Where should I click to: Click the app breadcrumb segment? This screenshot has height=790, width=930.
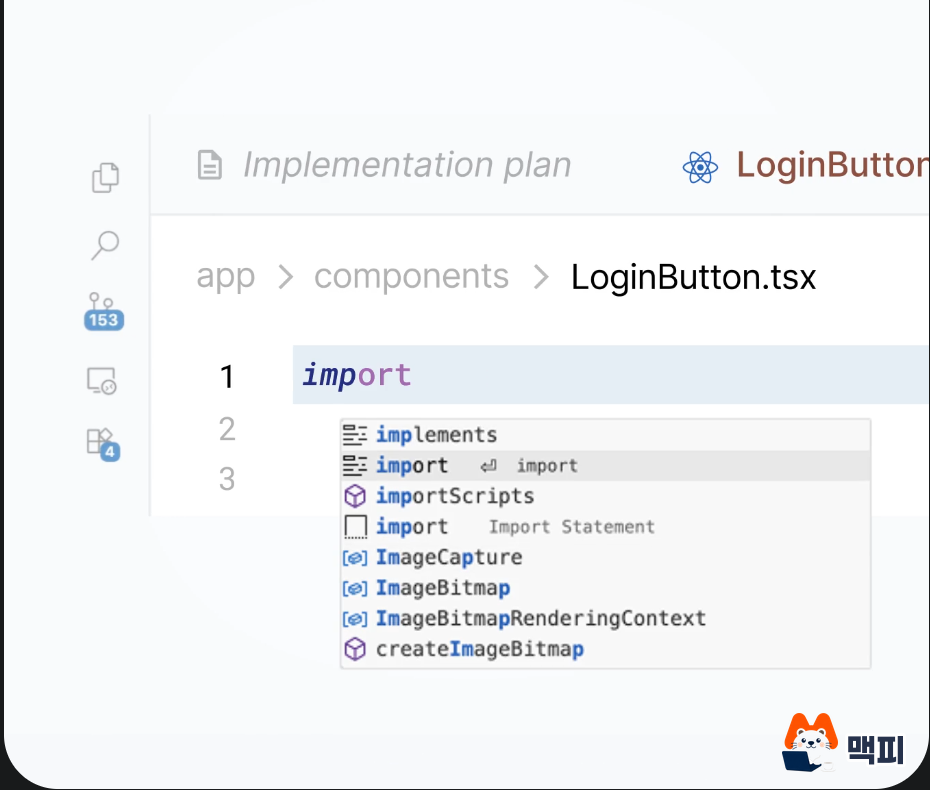226,276
